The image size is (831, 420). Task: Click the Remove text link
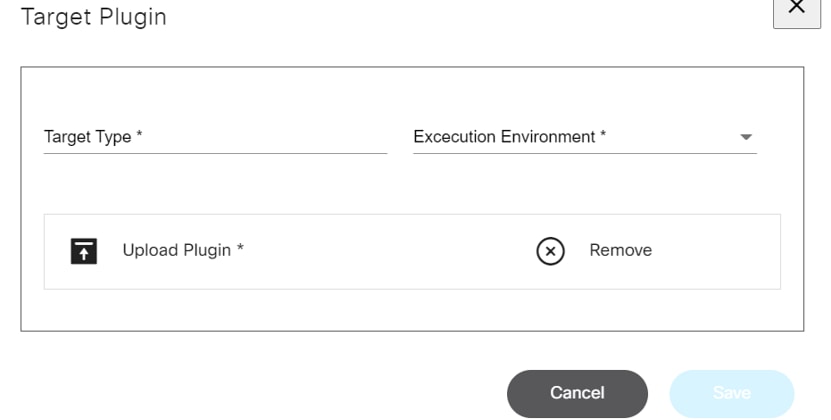tap(620, 250)
